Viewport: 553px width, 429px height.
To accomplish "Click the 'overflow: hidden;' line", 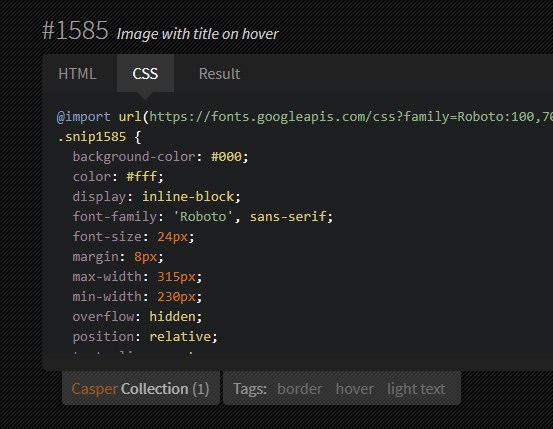I will pos(137,317).
